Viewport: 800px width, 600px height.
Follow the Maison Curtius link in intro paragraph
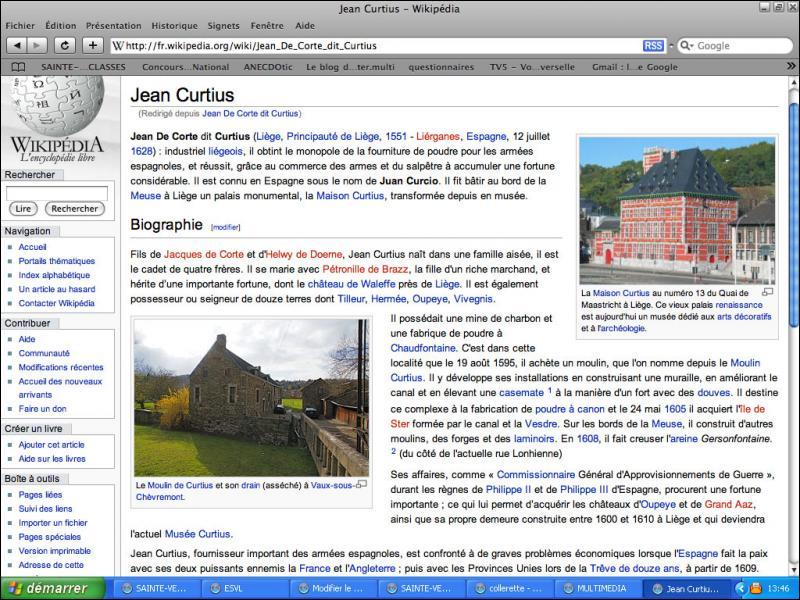coord(350,195)
